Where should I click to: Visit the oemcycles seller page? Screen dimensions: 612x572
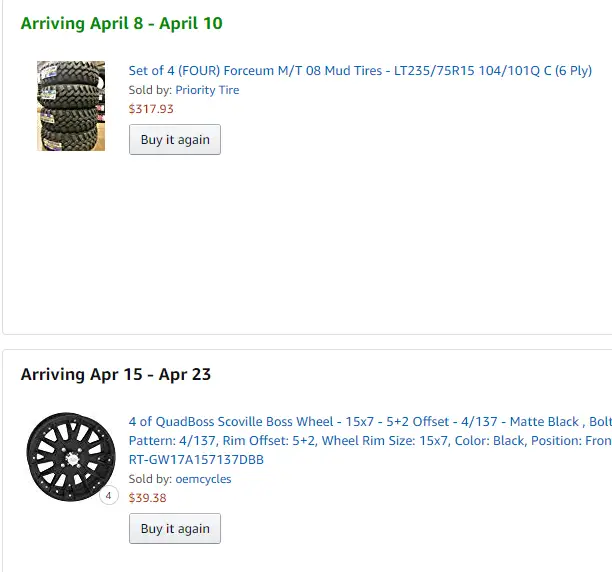click(x=203, y=479)
